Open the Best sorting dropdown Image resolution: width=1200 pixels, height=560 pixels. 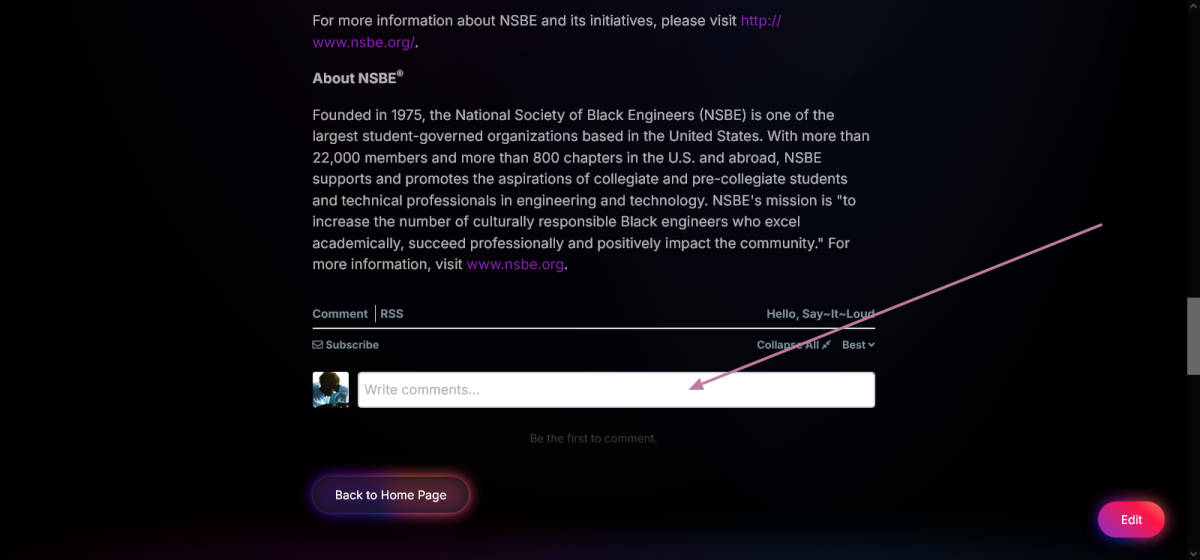pyautogui.click(x=858, y=345)
